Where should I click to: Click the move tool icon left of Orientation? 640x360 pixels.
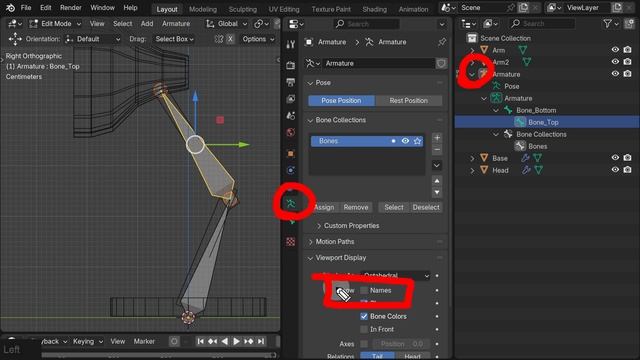coord(15,39)
